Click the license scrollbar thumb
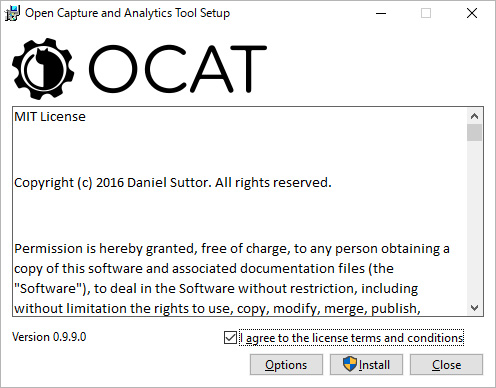The width and height of the screenshot is (496, 388). 474,133
